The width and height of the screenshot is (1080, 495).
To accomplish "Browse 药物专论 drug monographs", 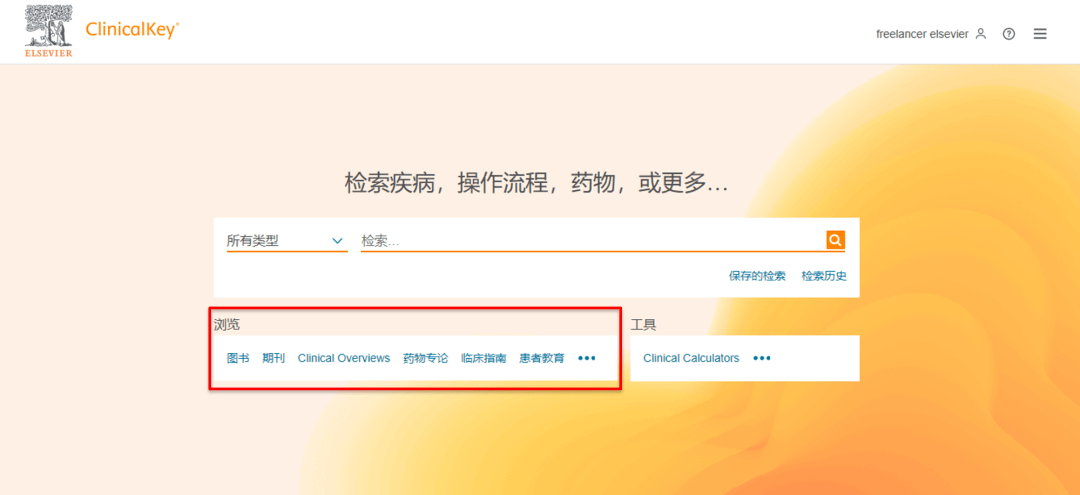I will click(426, 358).
